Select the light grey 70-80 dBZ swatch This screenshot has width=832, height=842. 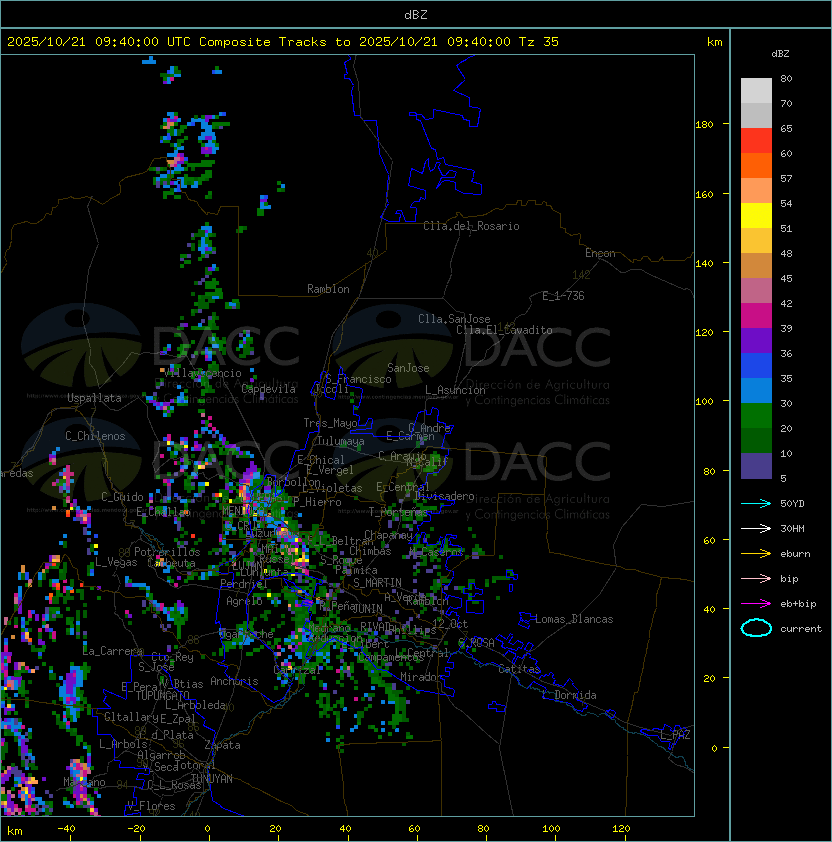[x=756, y=91]
